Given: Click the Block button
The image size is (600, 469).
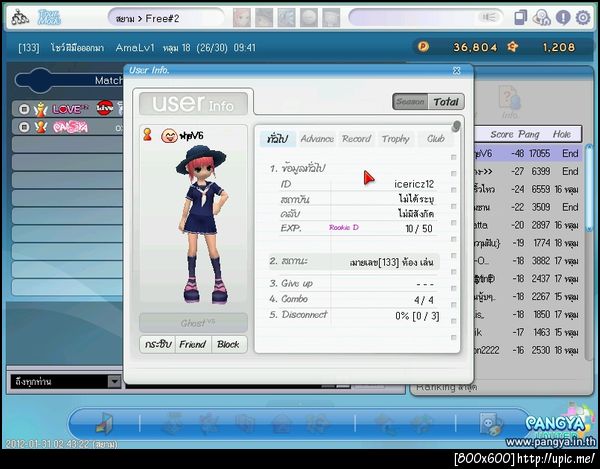Looking at the screenshot, I should [228, 344].
